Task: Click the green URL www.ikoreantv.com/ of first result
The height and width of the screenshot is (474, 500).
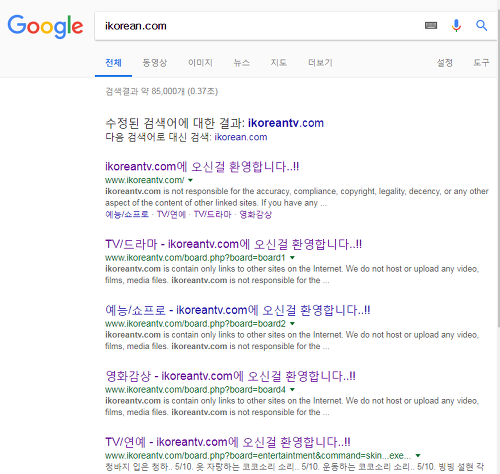Action: click(145, 180)
